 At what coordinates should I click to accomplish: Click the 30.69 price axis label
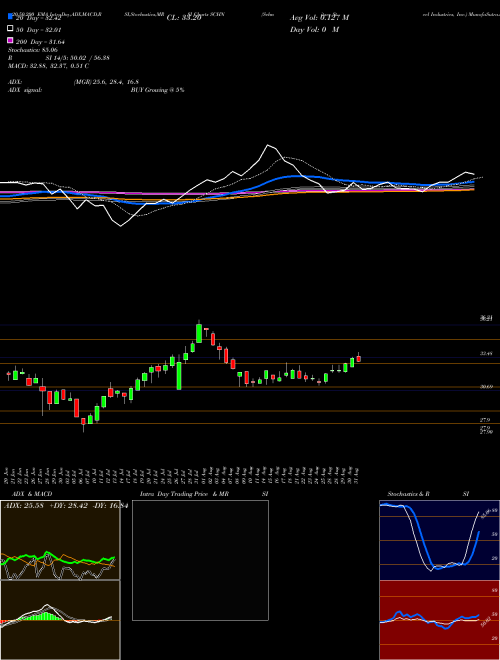tap(487, 386)
